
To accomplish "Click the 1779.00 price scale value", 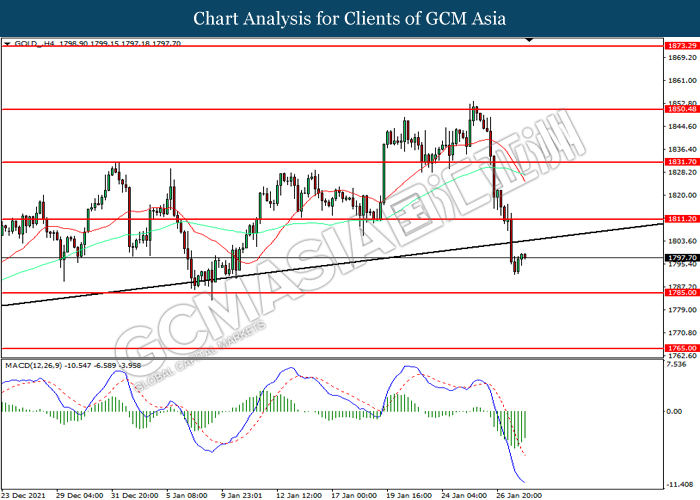I will (x=682, y=310).
